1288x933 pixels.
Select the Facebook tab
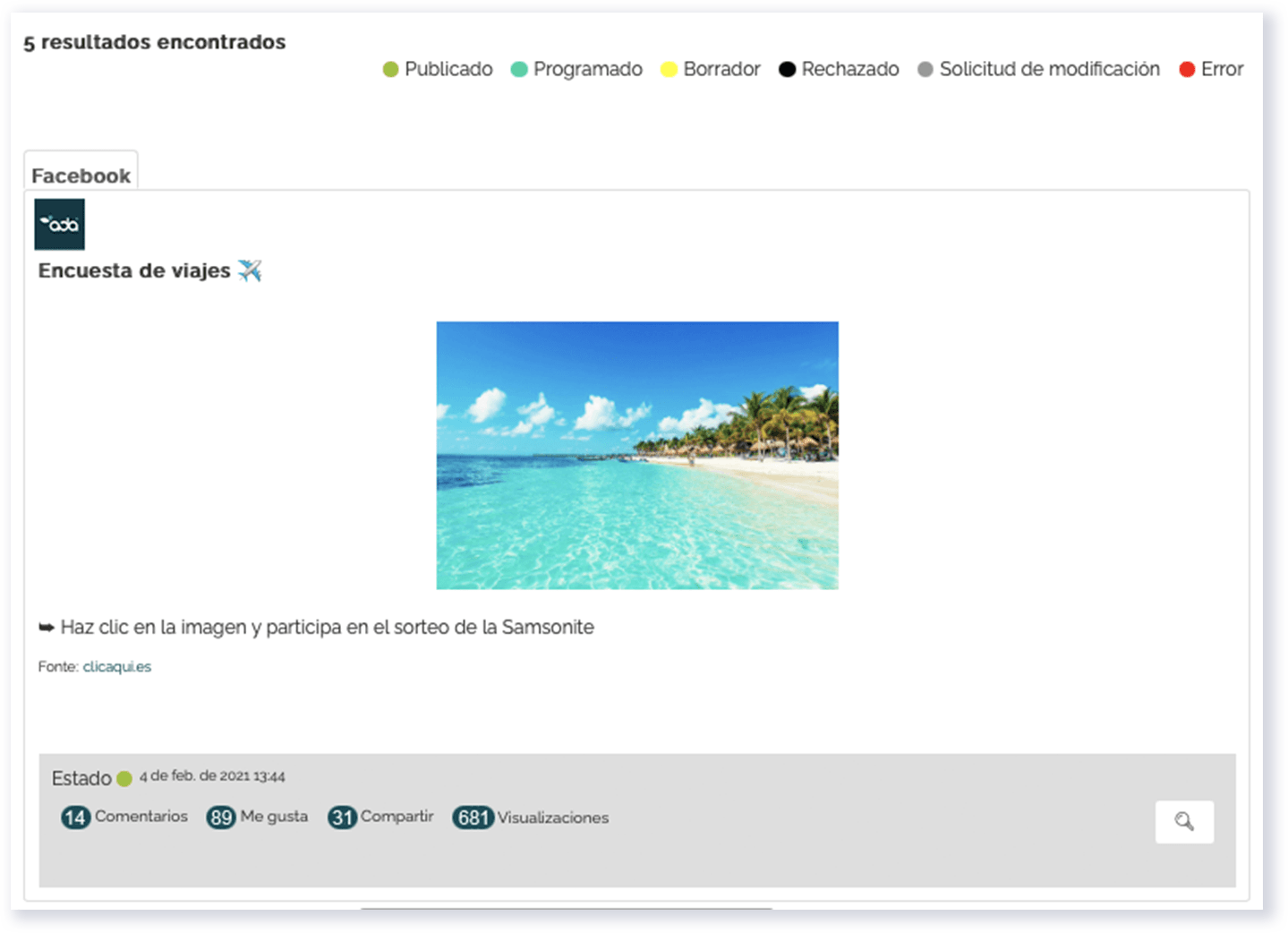(81, 172)
